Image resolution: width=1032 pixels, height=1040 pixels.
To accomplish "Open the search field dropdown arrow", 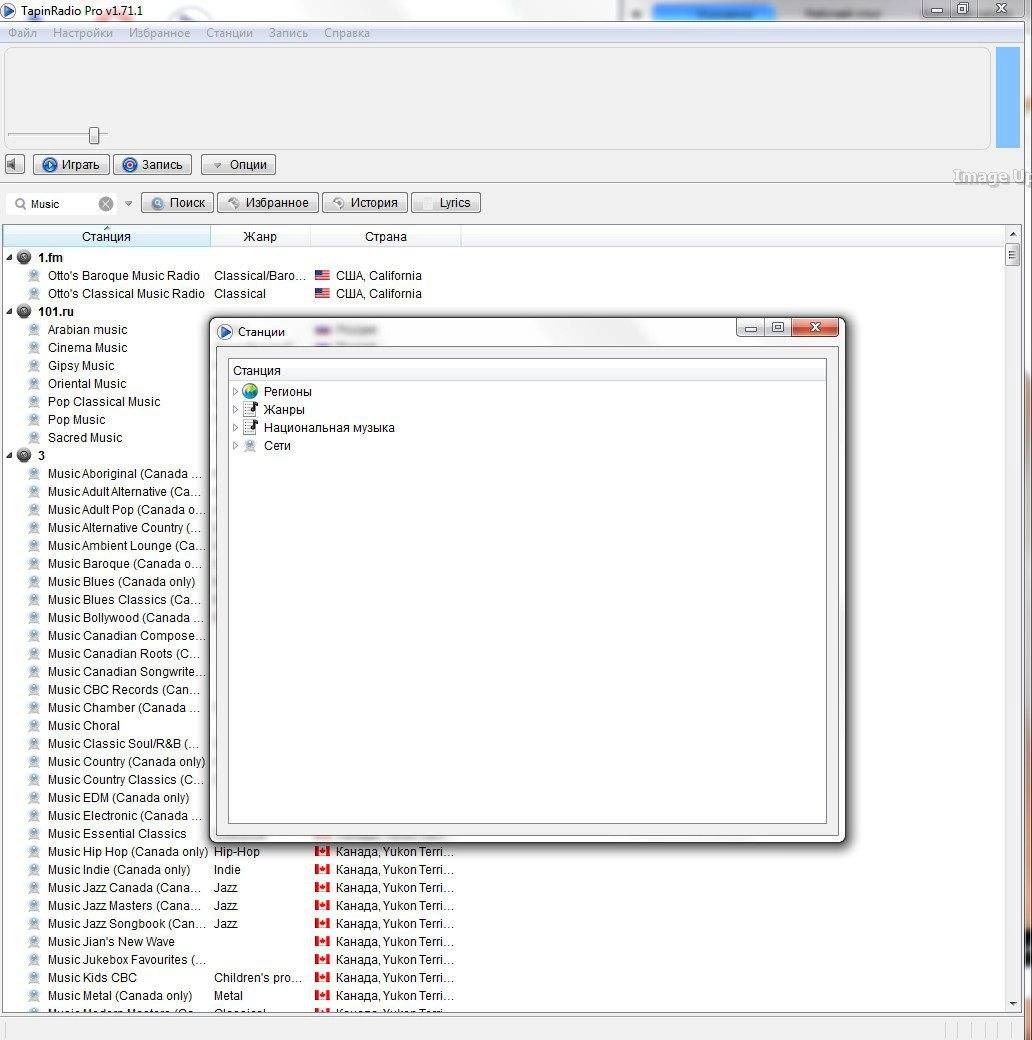I will pyautogui.click(x=129, y=204).
